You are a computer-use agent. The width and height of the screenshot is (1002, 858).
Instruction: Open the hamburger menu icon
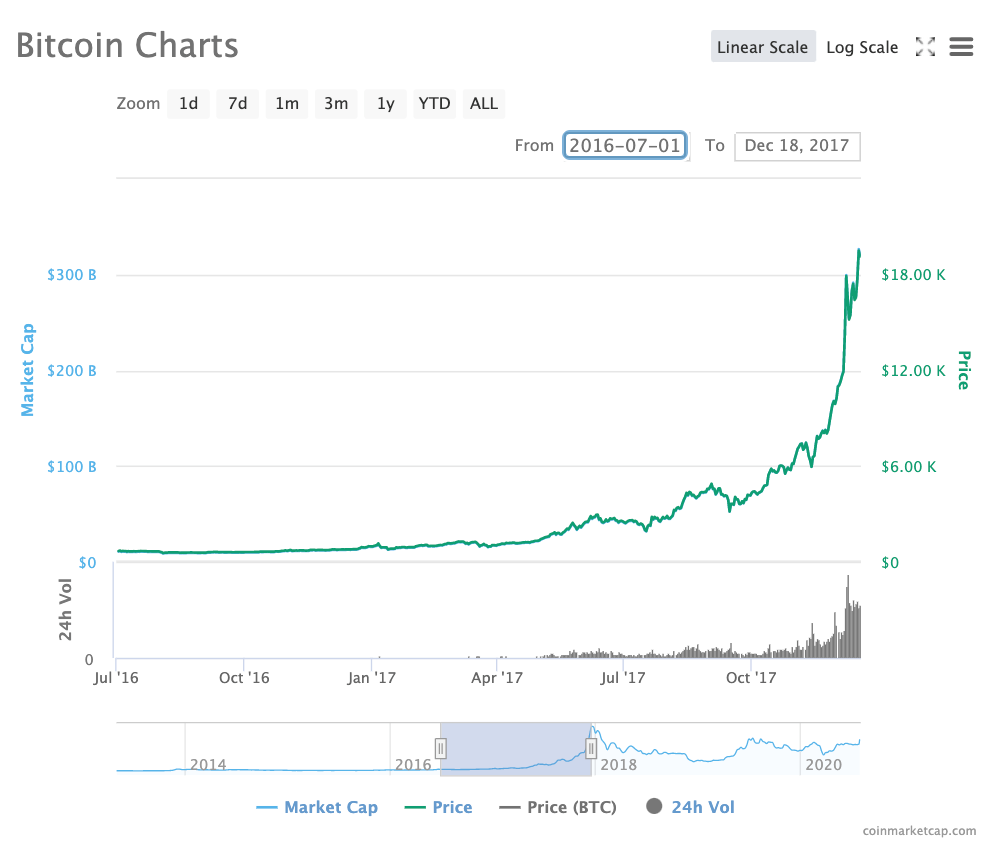(x=961, y=46)
